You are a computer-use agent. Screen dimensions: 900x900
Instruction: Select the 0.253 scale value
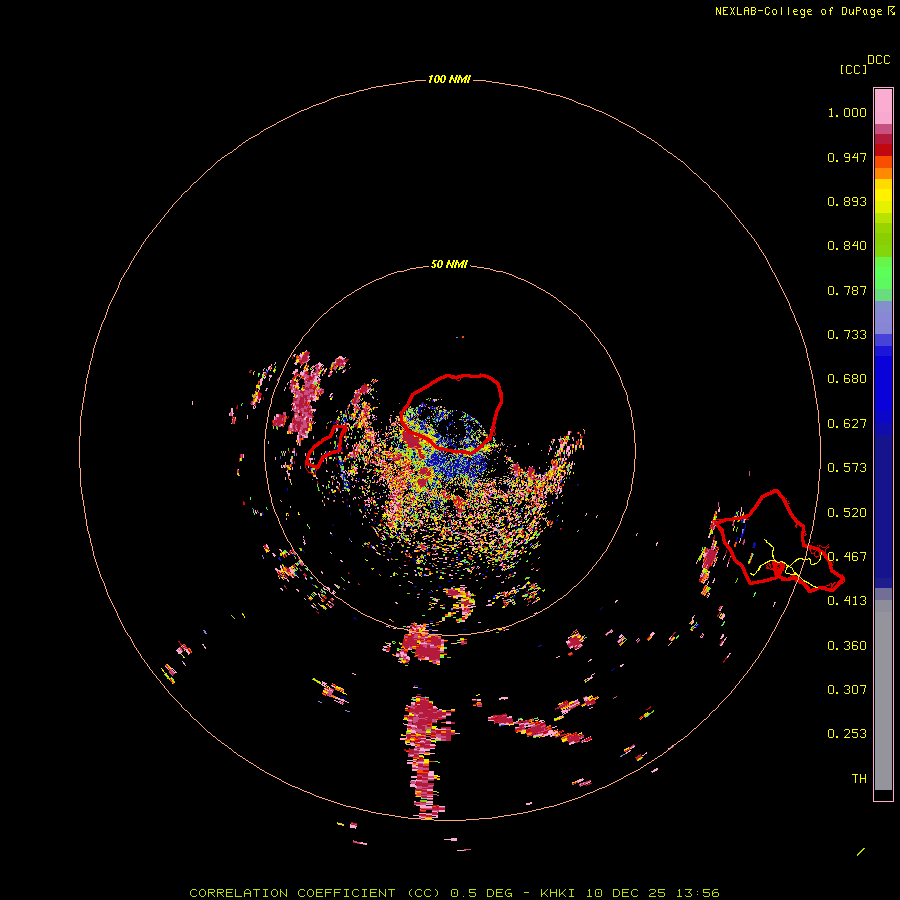click(847, 734)
